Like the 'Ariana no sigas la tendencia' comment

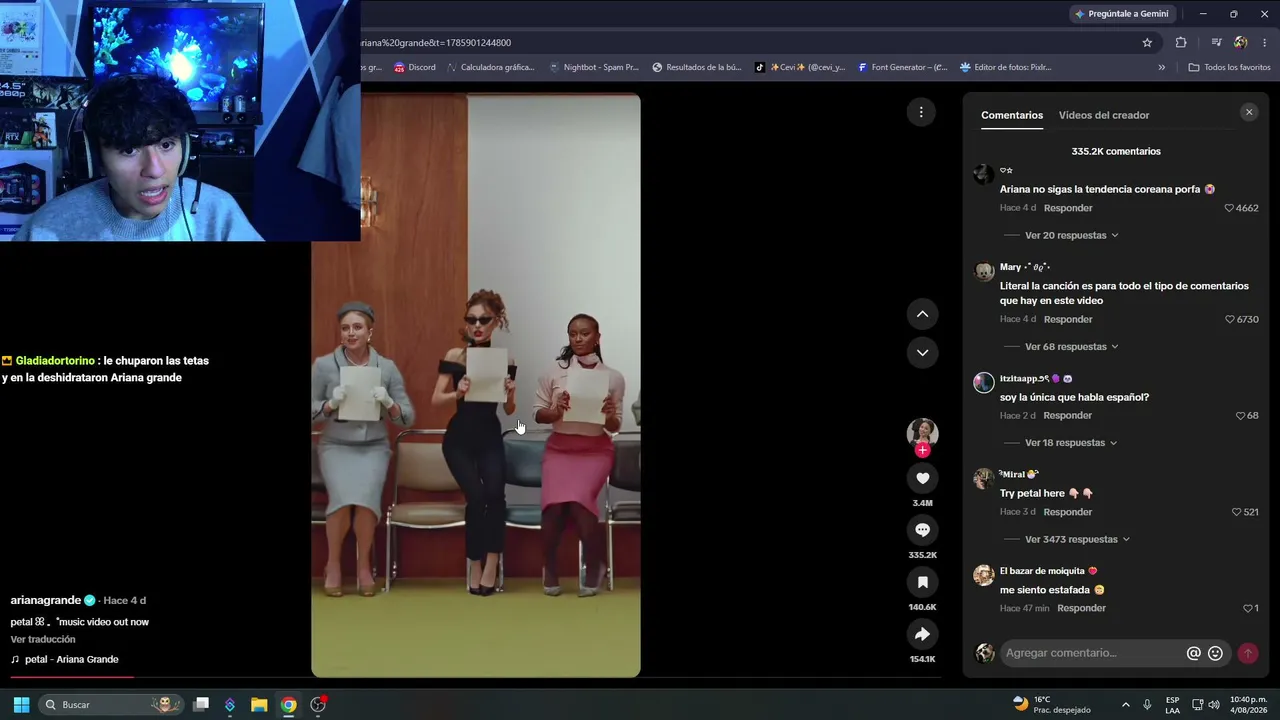click(x=1230, y=208)
